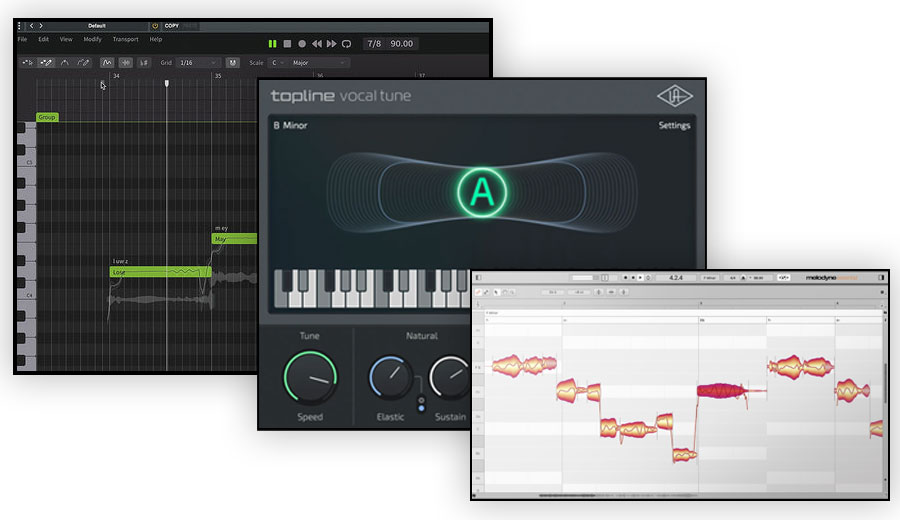Screen dimensions: 900x520
Task: Select the arrow pointer tool in Melodyne toolbox
Action: click(496, 292)
